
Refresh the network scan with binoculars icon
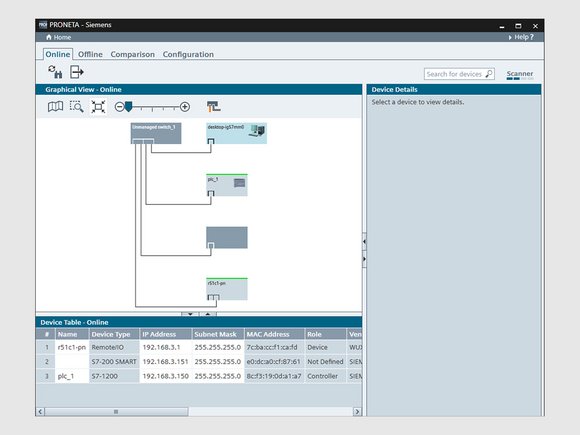tap(55, 72)
